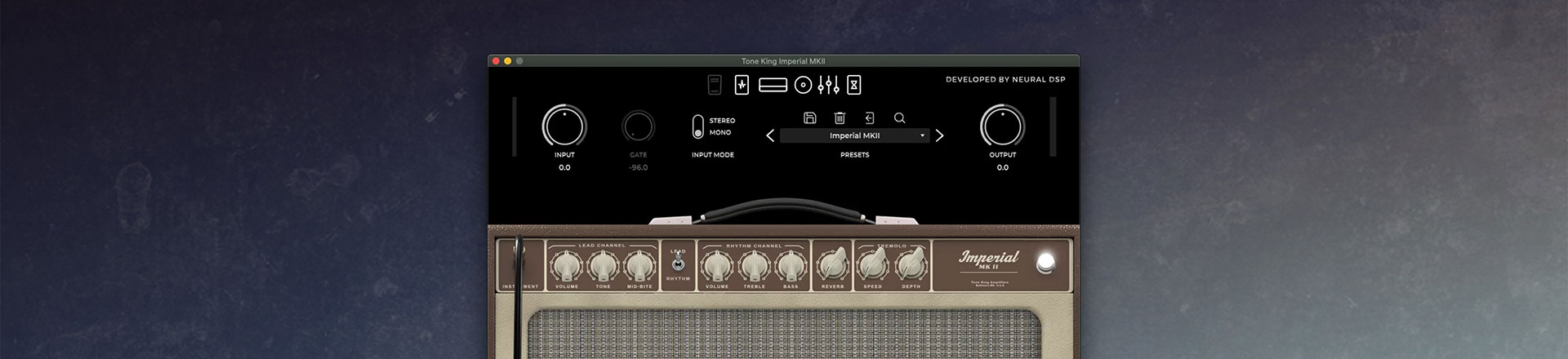Image resolution: width=1568 pixels, height=359 pixels.
Task: Click the Lead Channel TONE knob
Action: 603,266
